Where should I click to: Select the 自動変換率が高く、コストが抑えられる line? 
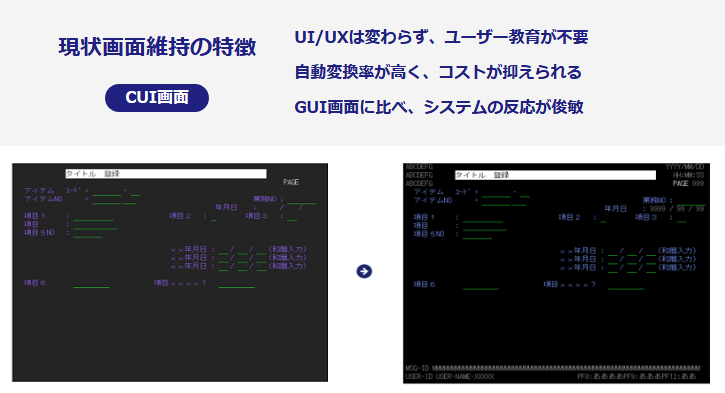[438, 72]
